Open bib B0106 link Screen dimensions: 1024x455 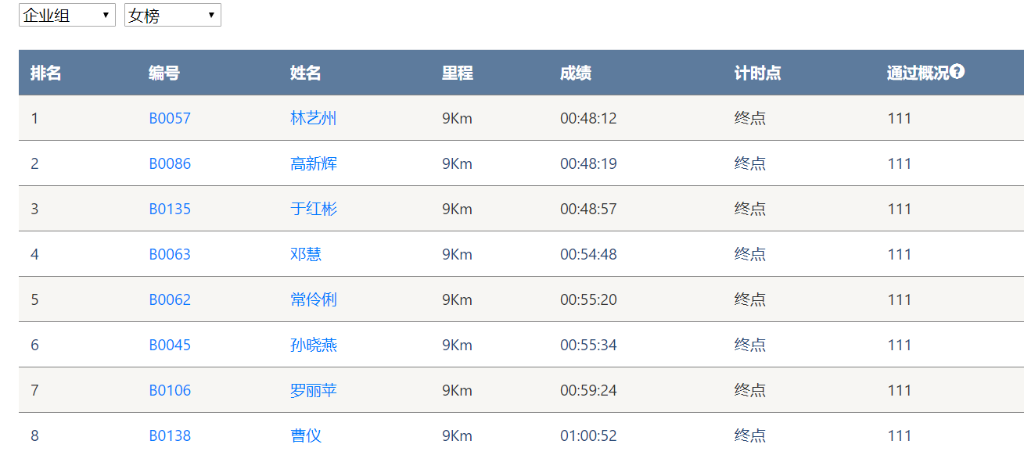coord(169,390)
